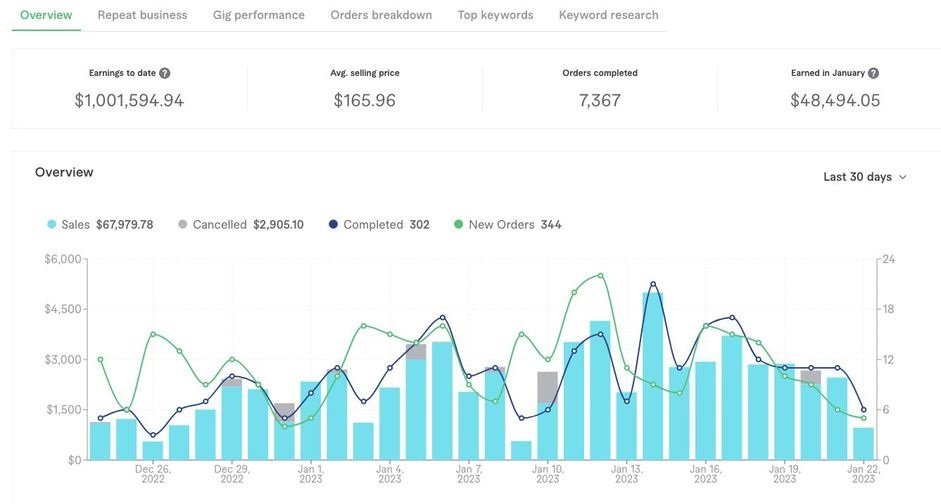Open the Gig performance tab
Image resolution: width=941 pixels, height=504 pixels.
pos(259,15)
